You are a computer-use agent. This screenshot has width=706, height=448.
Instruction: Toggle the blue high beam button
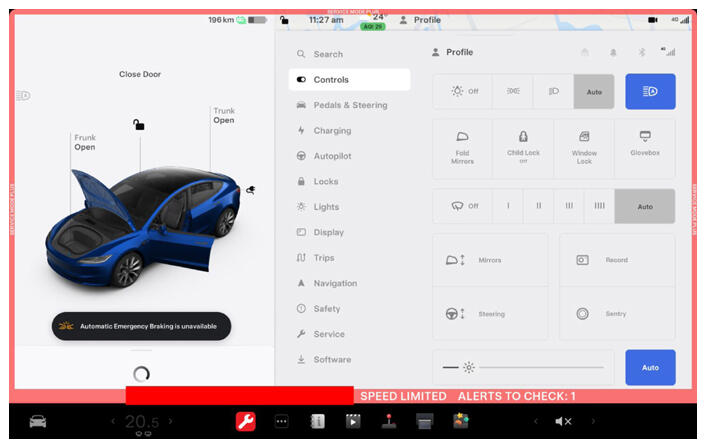[x=650, y=91]
